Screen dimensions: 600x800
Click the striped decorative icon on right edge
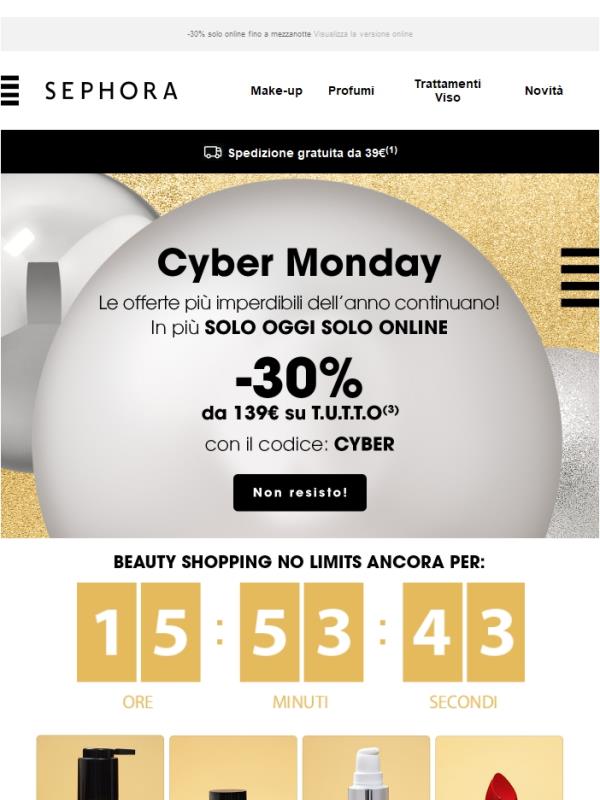578,278
